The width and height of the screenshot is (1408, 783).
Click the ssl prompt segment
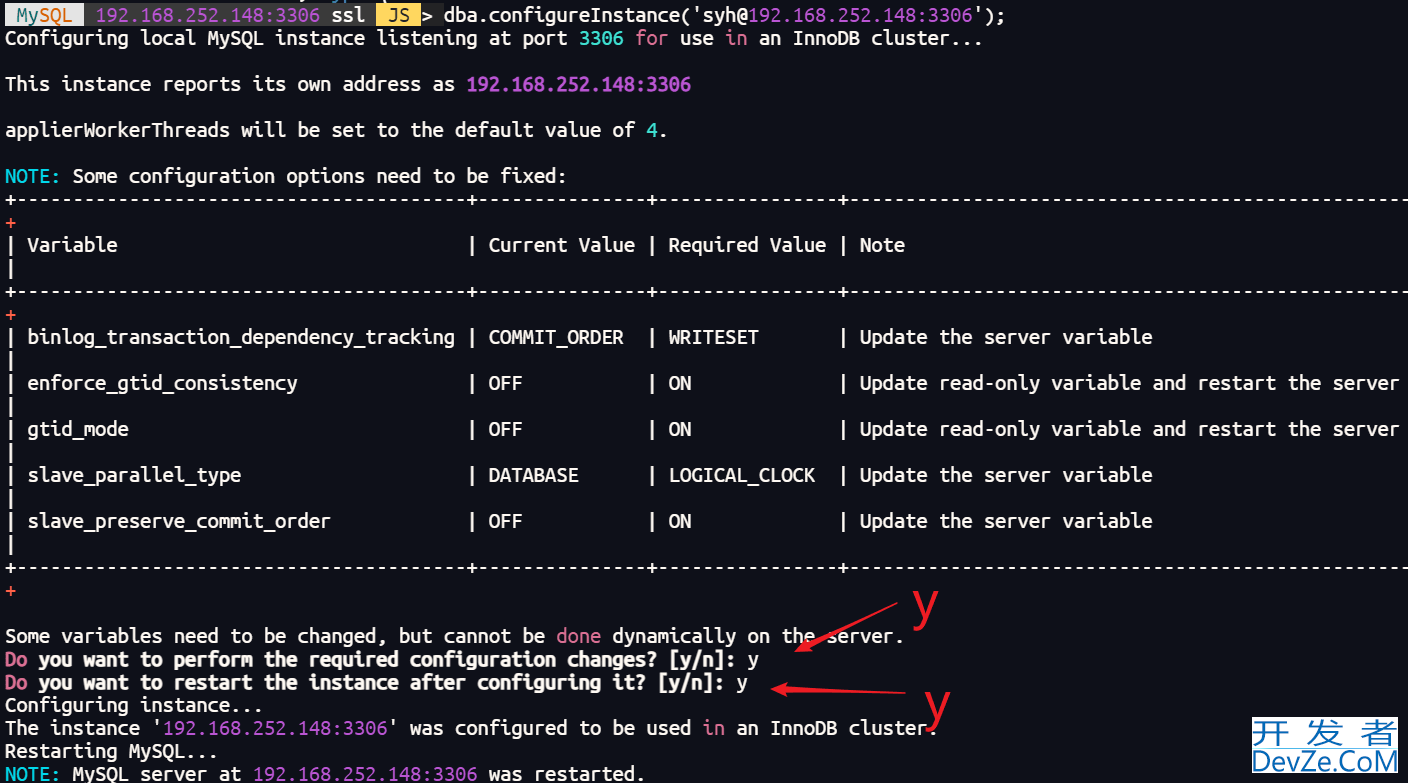click(x=348, y=15)
